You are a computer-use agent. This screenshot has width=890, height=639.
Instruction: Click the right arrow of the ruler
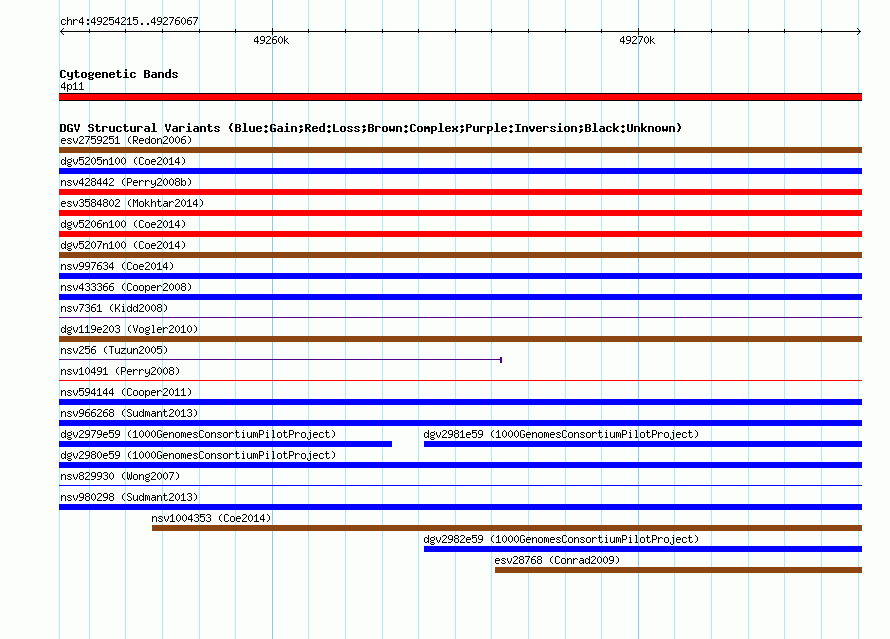[x=859, y=32]
